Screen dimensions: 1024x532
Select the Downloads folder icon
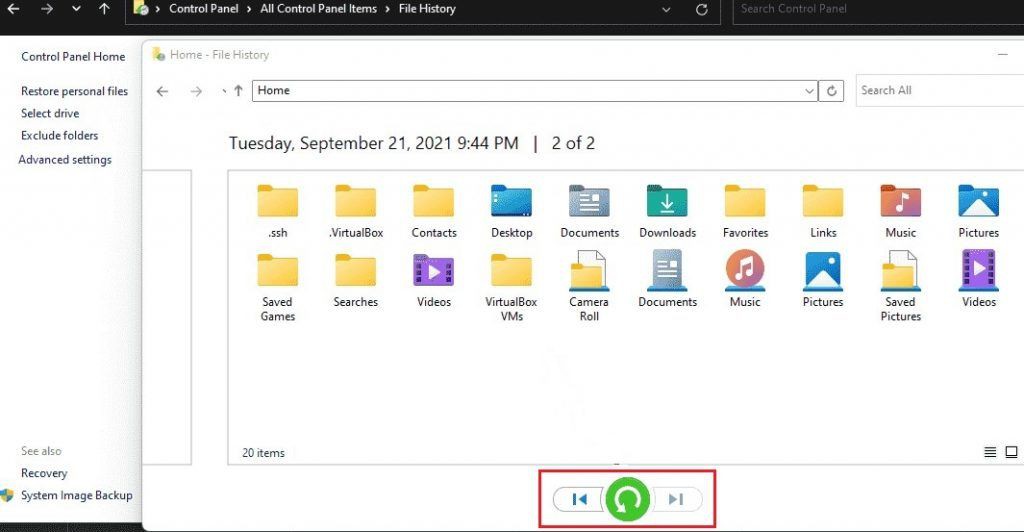point(667,203)
